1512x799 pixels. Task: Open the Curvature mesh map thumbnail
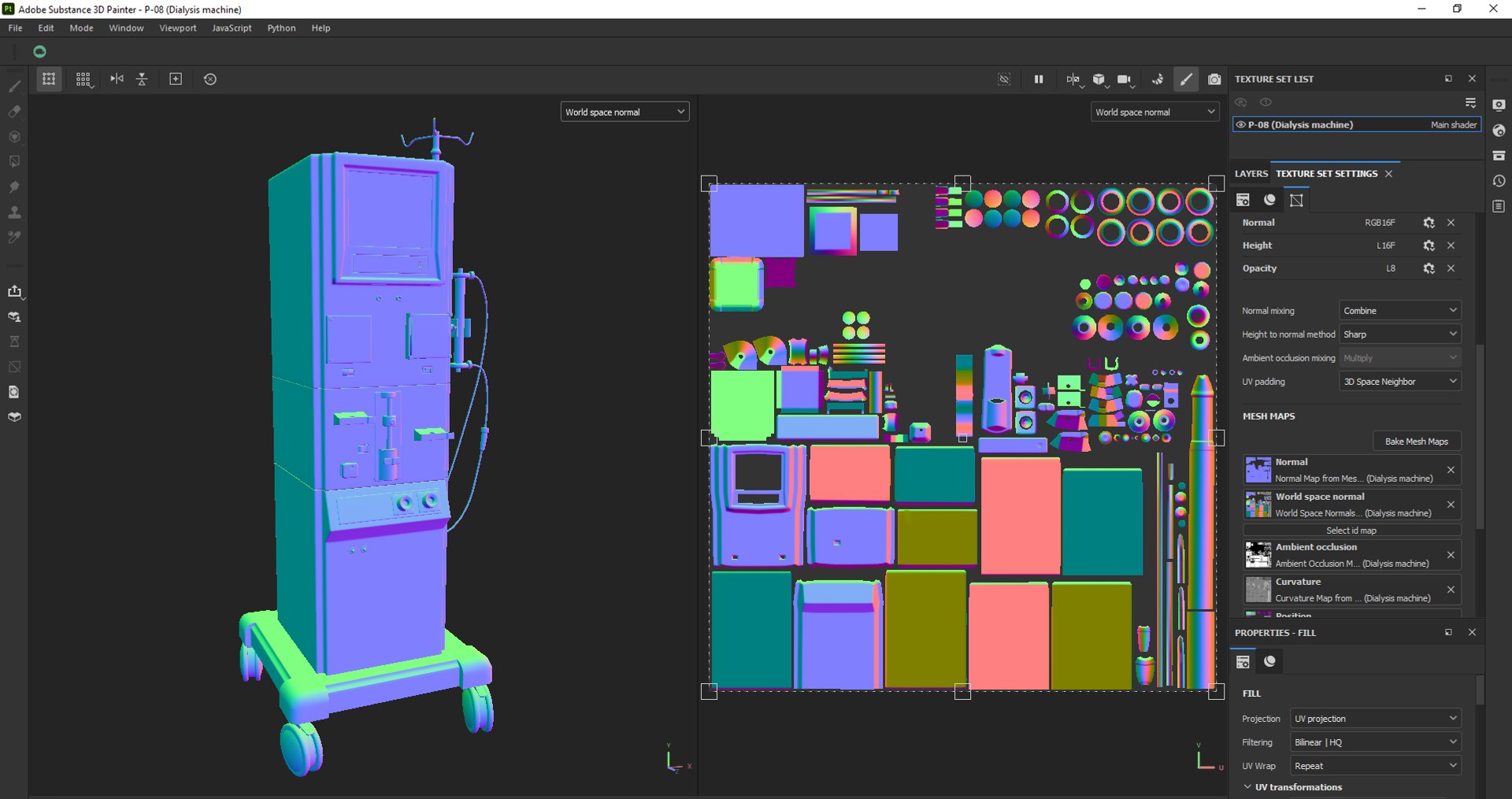[1258, 590]
